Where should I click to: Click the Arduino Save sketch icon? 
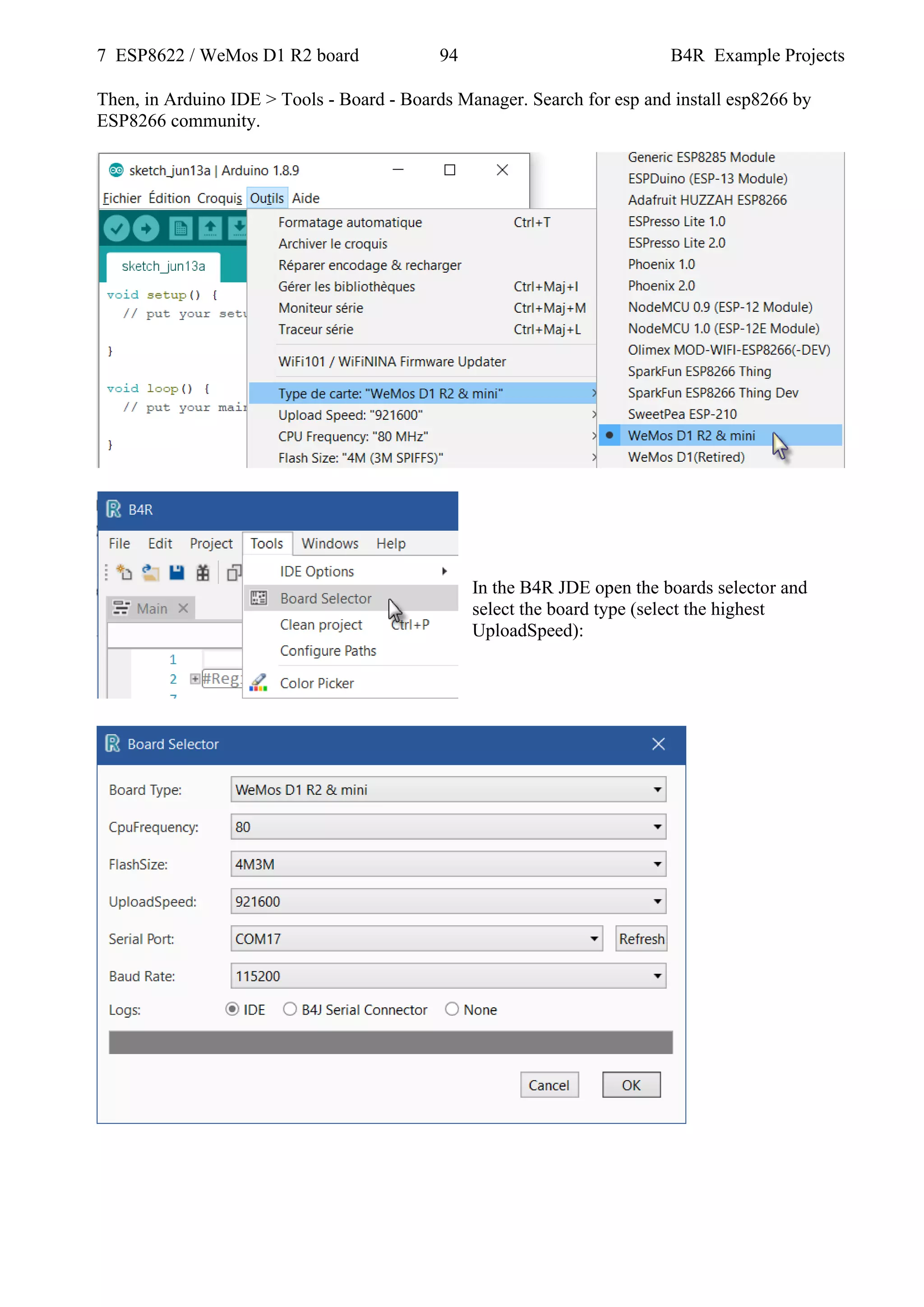pyautogui.click(x=238, y=228)
